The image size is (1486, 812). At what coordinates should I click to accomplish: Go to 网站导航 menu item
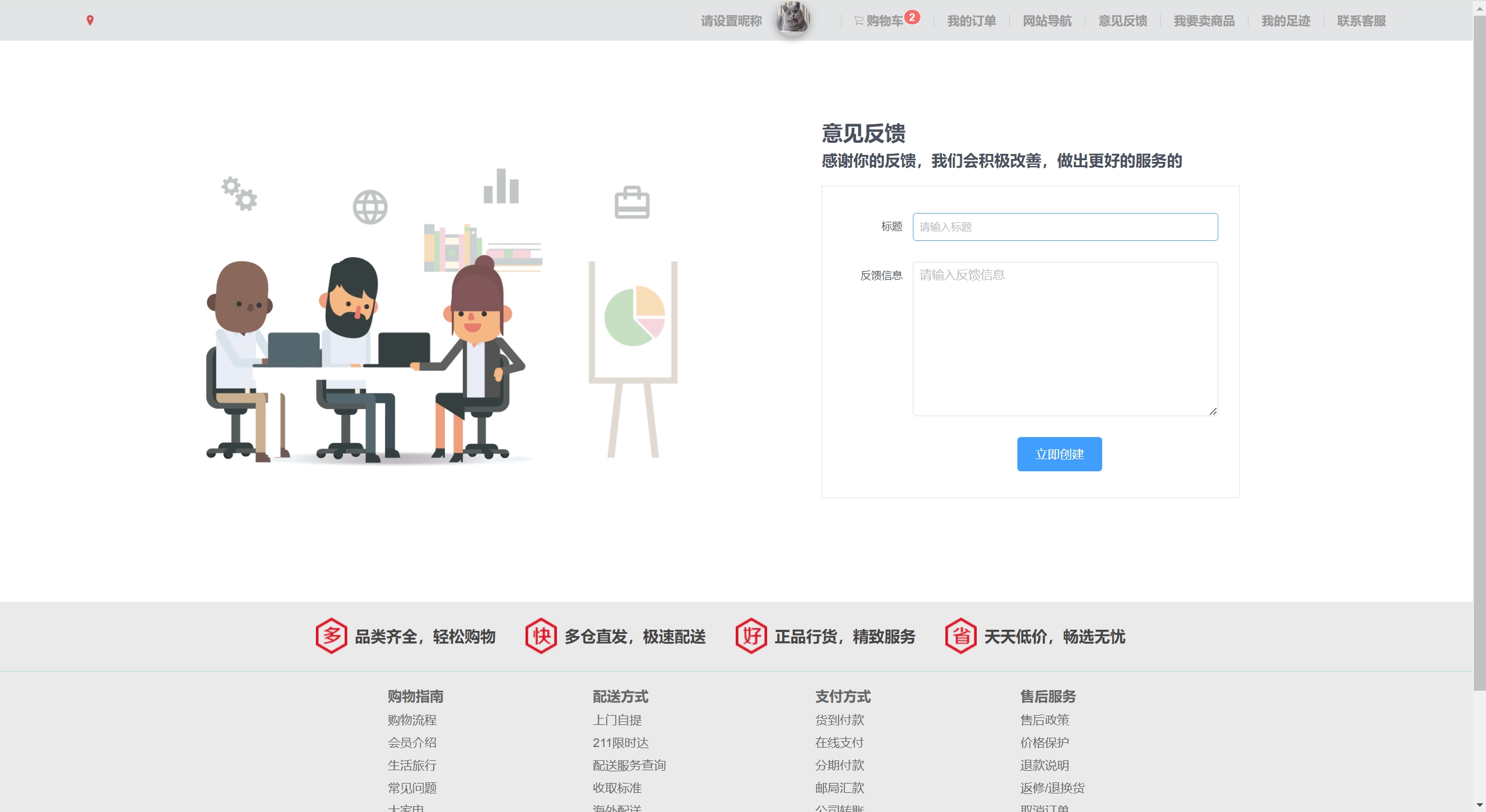point(1047,21)
